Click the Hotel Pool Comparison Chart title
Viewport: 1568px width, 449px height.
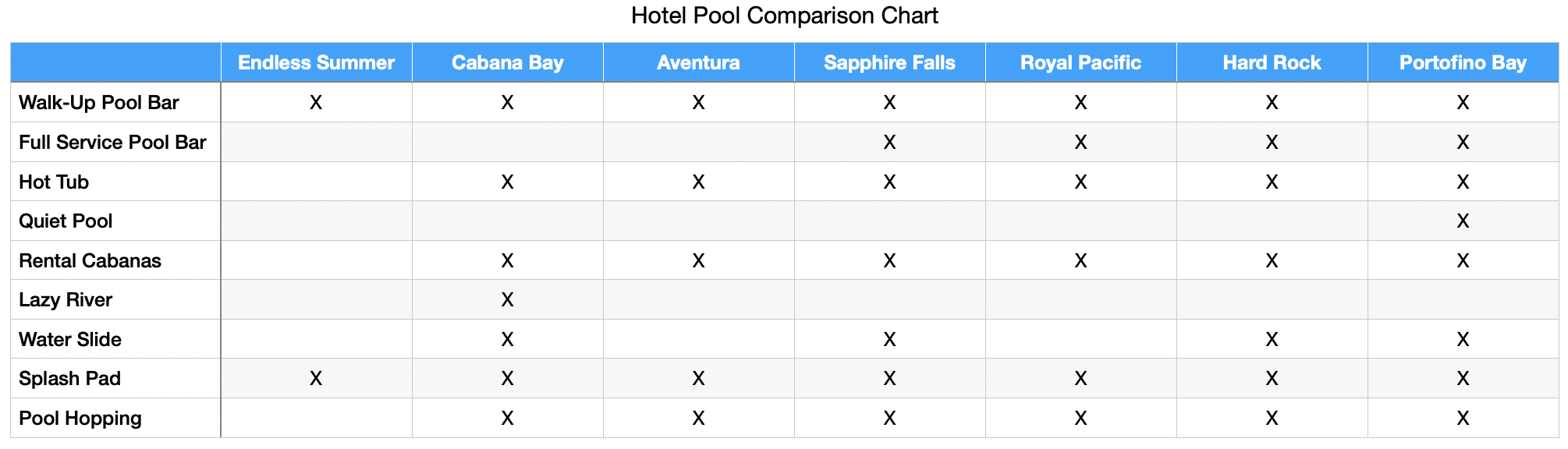[784, 16]
